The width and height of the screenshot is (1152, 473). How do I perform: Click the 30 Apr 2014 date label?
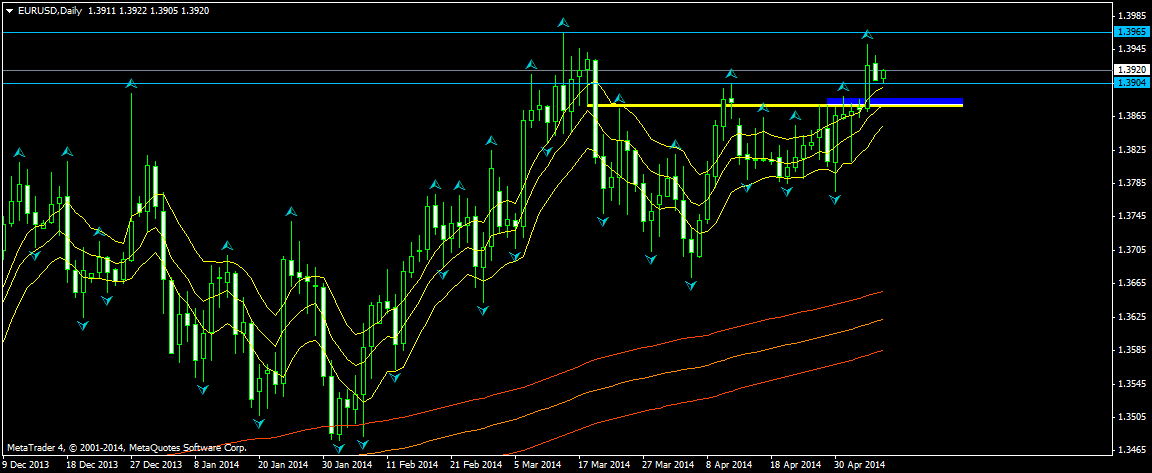coord(860,465)
